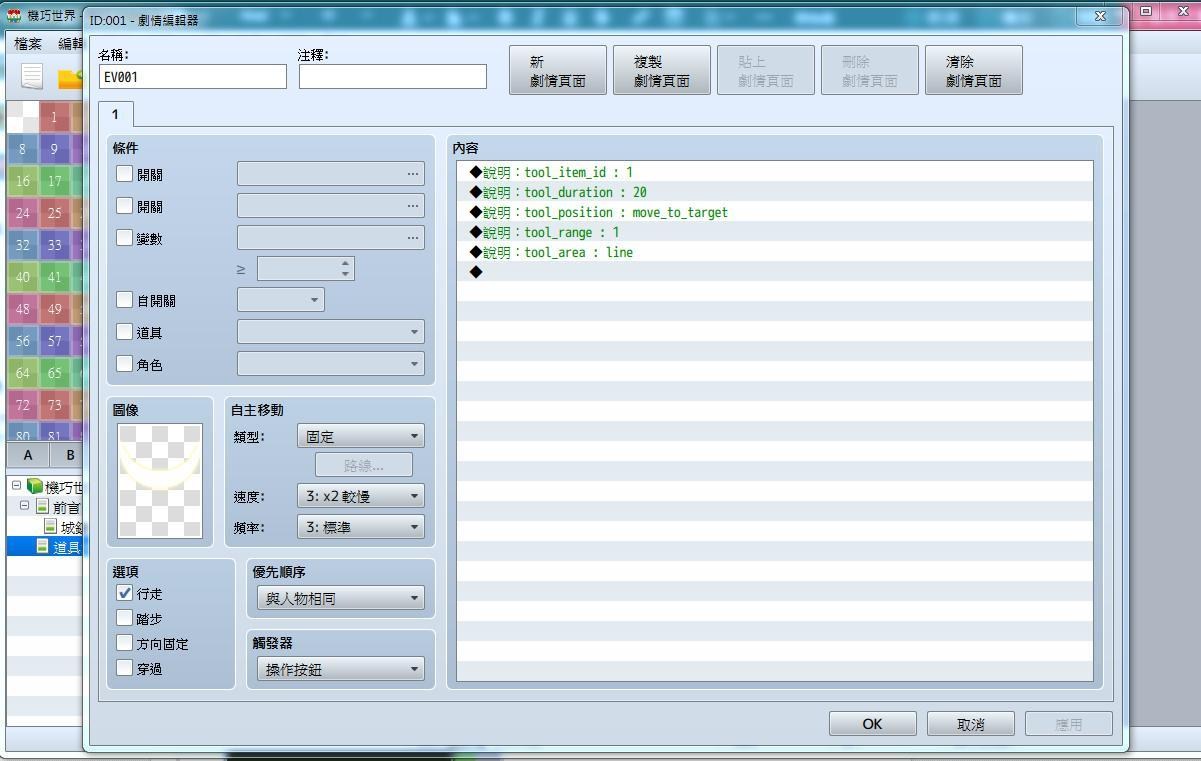Open the 角色 condition dropdown
The image size is (1201, 761).
pos(331,364)
